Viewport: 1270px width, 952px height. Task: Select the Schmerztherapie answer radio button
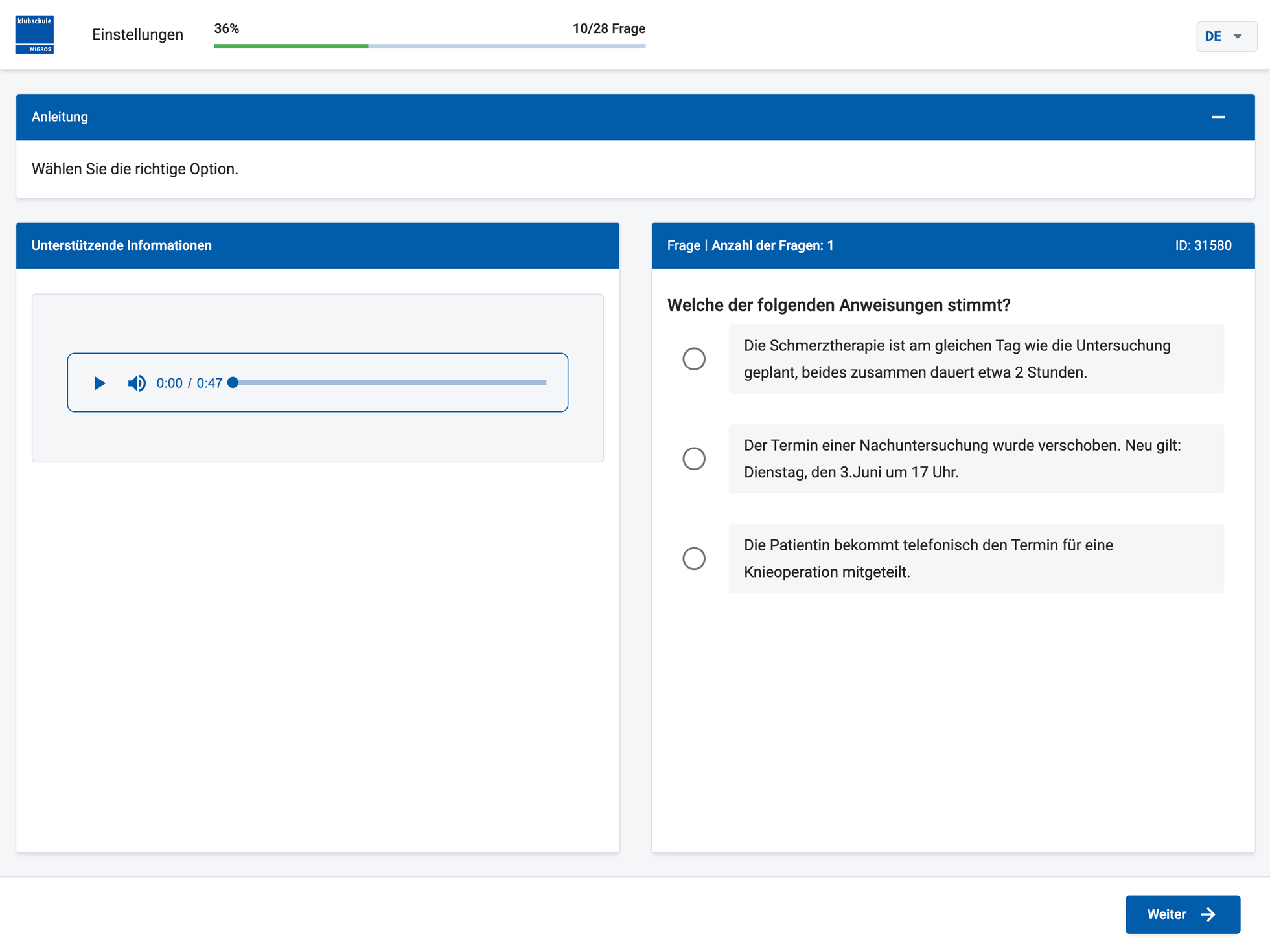693,359
